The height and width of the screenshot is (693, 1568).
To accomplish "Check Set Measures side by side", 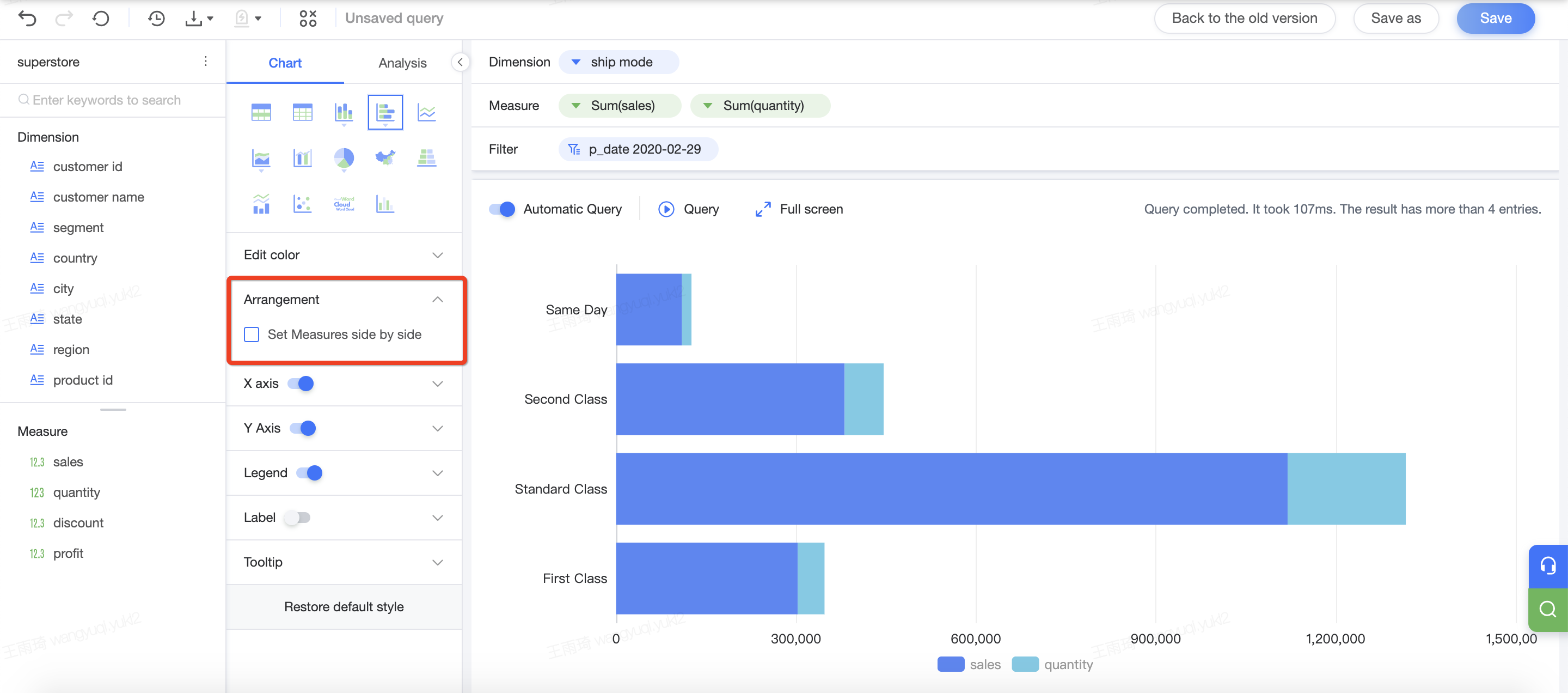I will 252,335.
